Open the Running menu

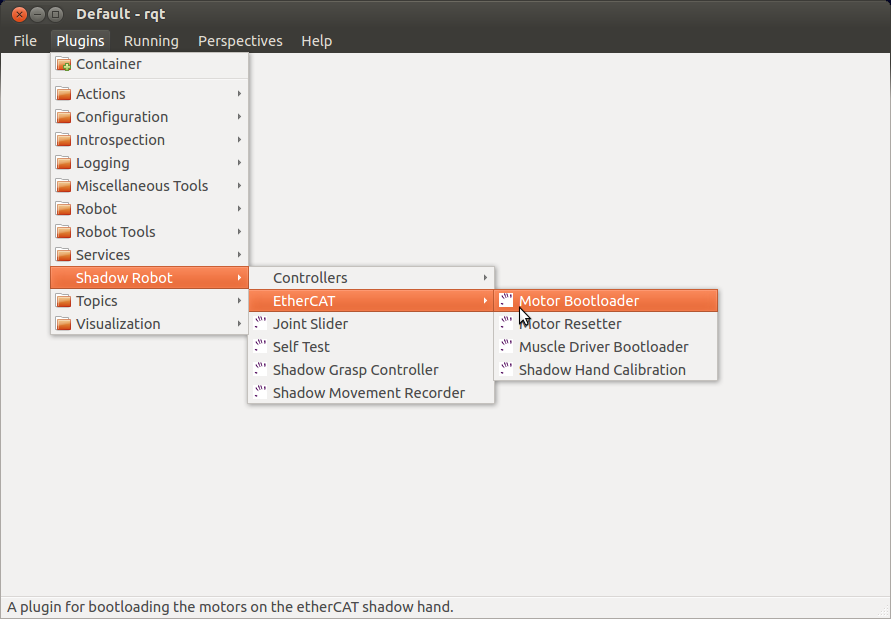coord(151,41)
